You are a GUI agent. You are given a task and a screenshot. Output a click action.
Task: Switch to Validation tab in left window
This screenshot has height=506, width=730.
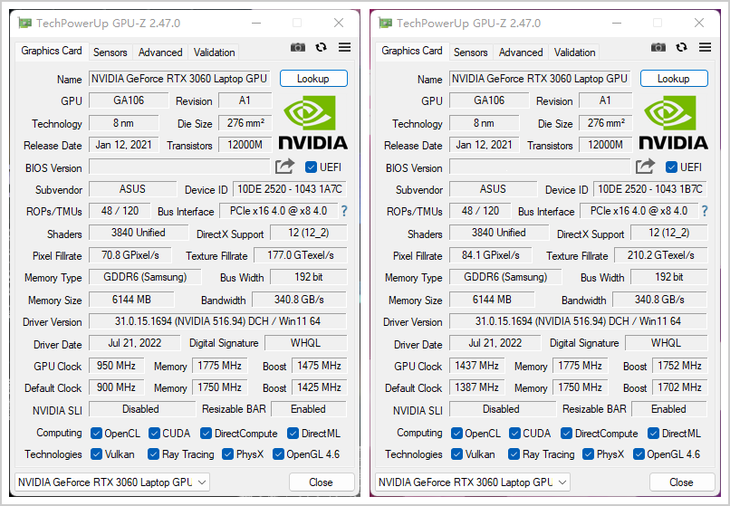coord(214,52)
